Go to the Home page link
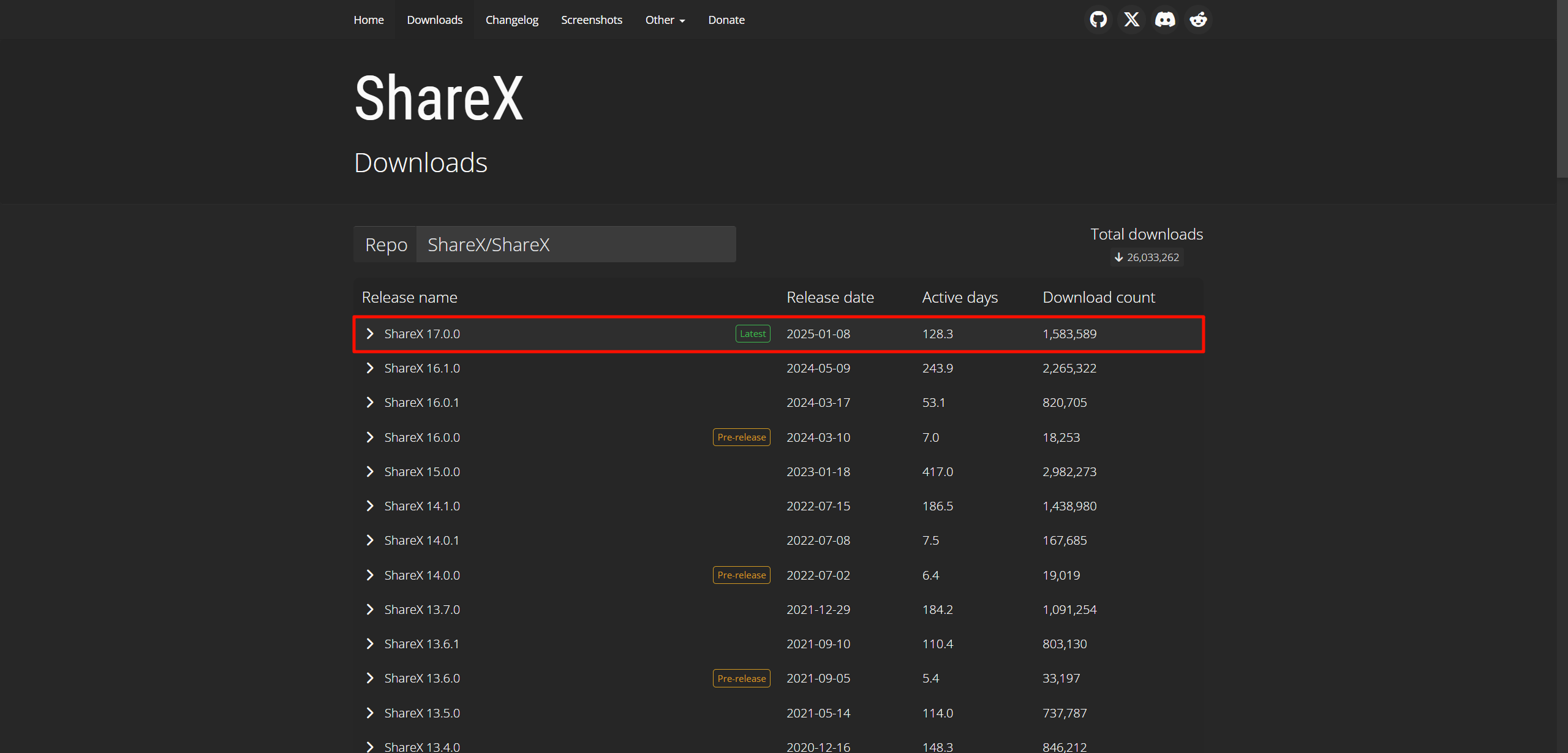The image size is (1568, 753). [368, 20]
